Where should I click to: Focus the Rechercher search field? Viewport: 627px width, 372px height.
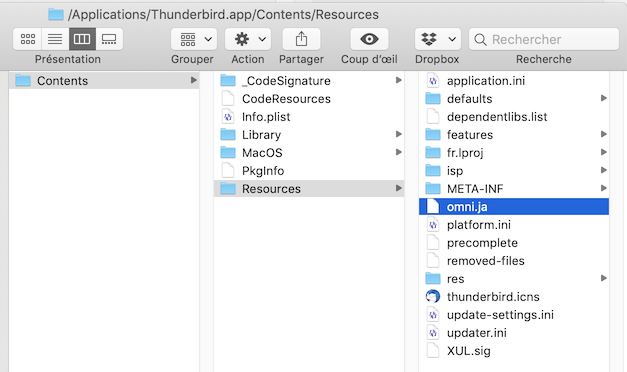coord(544,39)
